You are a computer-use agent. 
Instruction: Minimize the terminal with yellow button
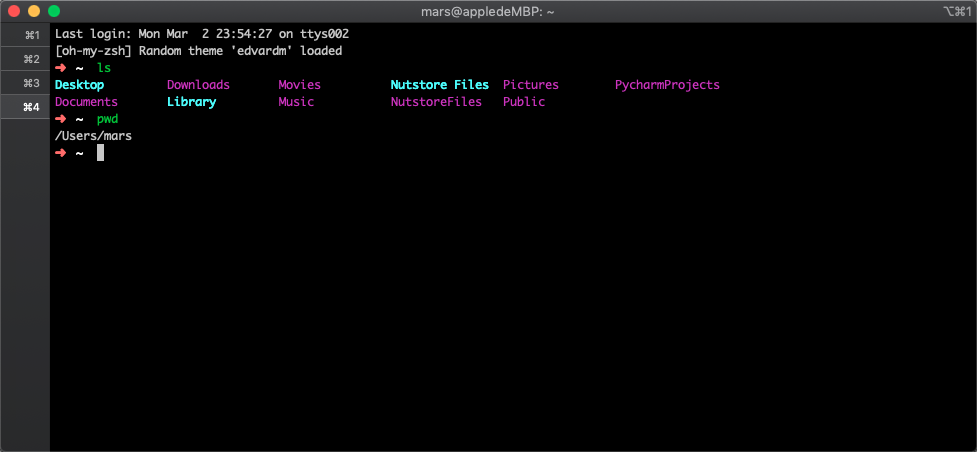(x=34, y=11)
